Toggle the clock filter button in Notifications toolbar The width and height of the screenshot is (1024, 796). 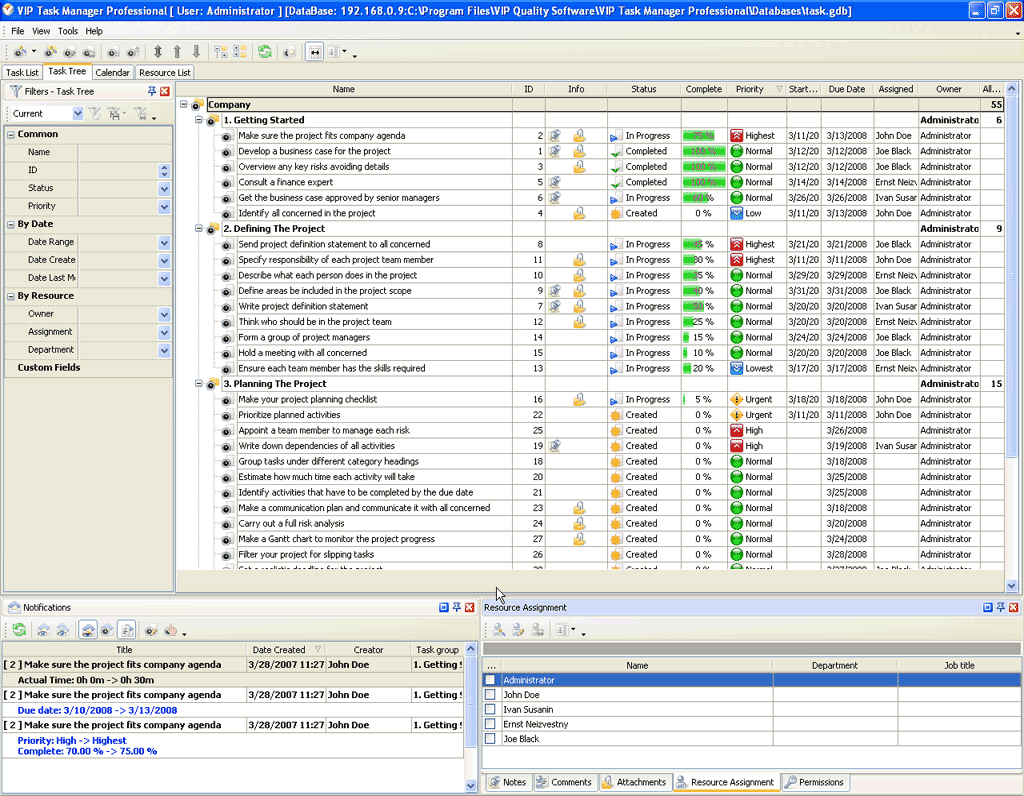pos(107,630)
